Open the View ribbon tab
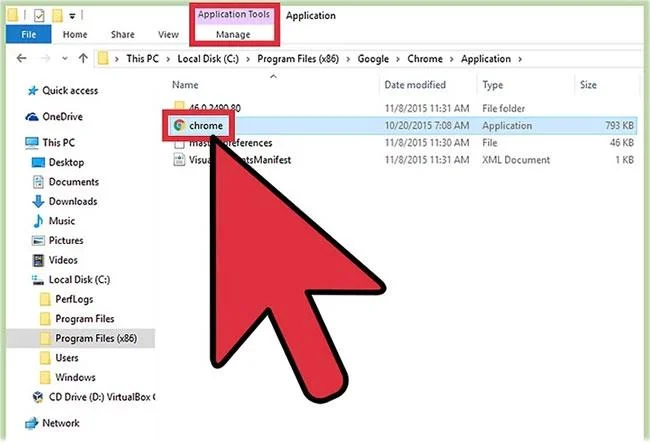Image resolution: width=650 pixels, height=444 pixels. coord(168,34)
